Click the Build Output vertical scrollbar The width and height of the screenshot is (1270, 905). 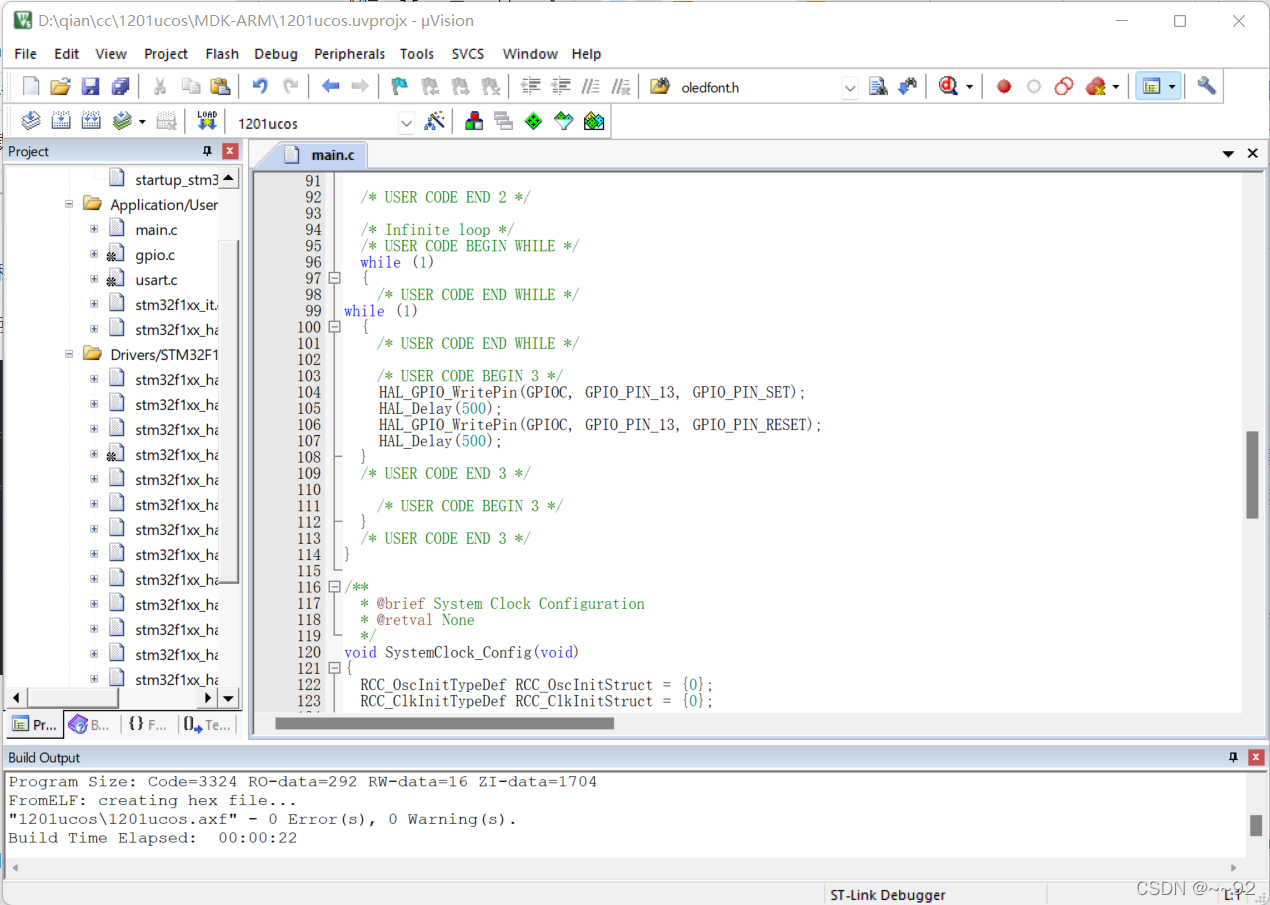tap(1256, 825)
